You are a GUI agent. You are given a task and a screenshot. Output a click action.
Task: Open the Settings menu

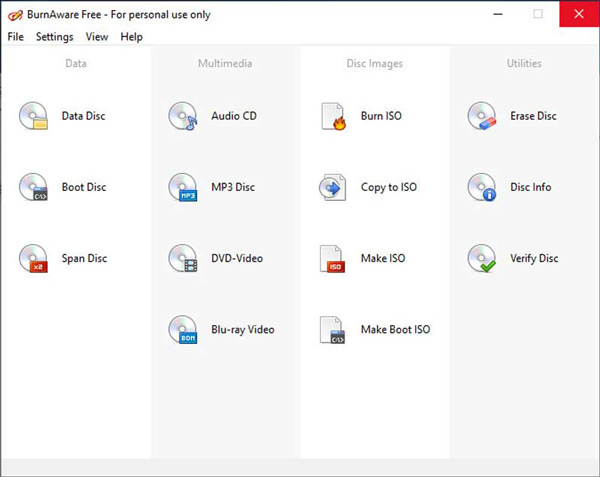[x=55, y=37]
